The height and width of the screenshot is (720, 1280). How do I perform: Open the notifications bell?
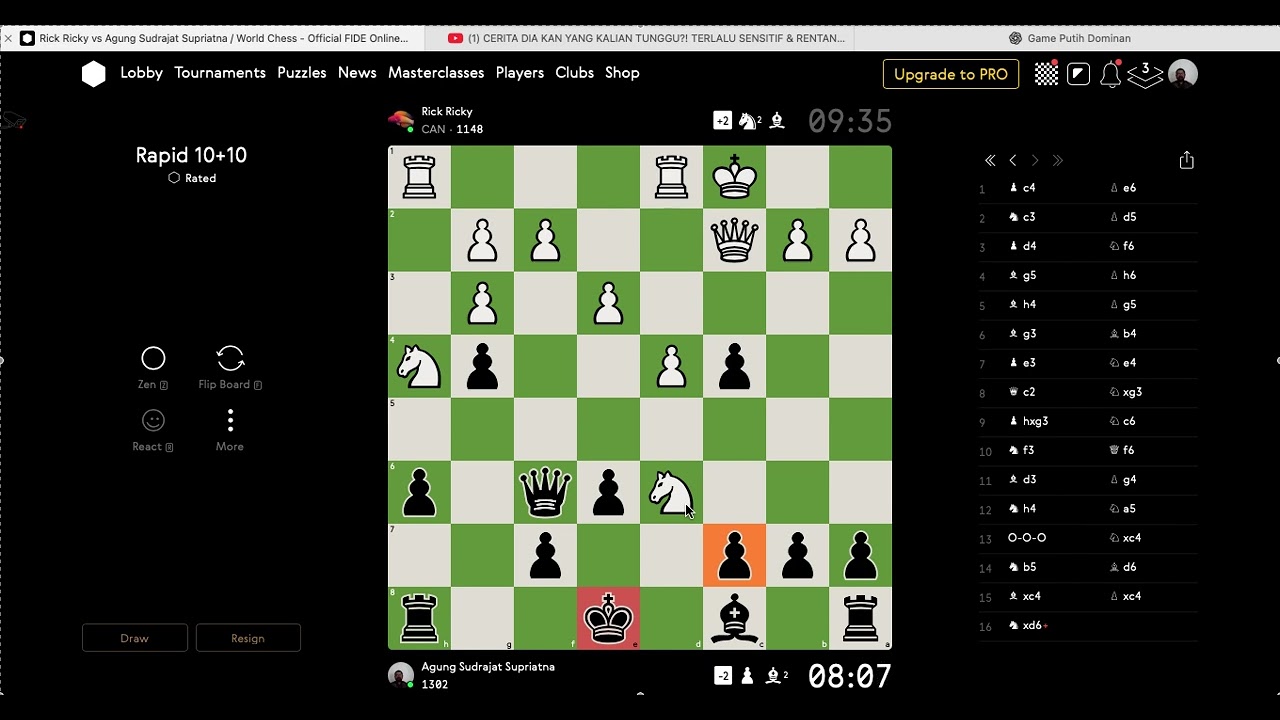coord(1110,74)
